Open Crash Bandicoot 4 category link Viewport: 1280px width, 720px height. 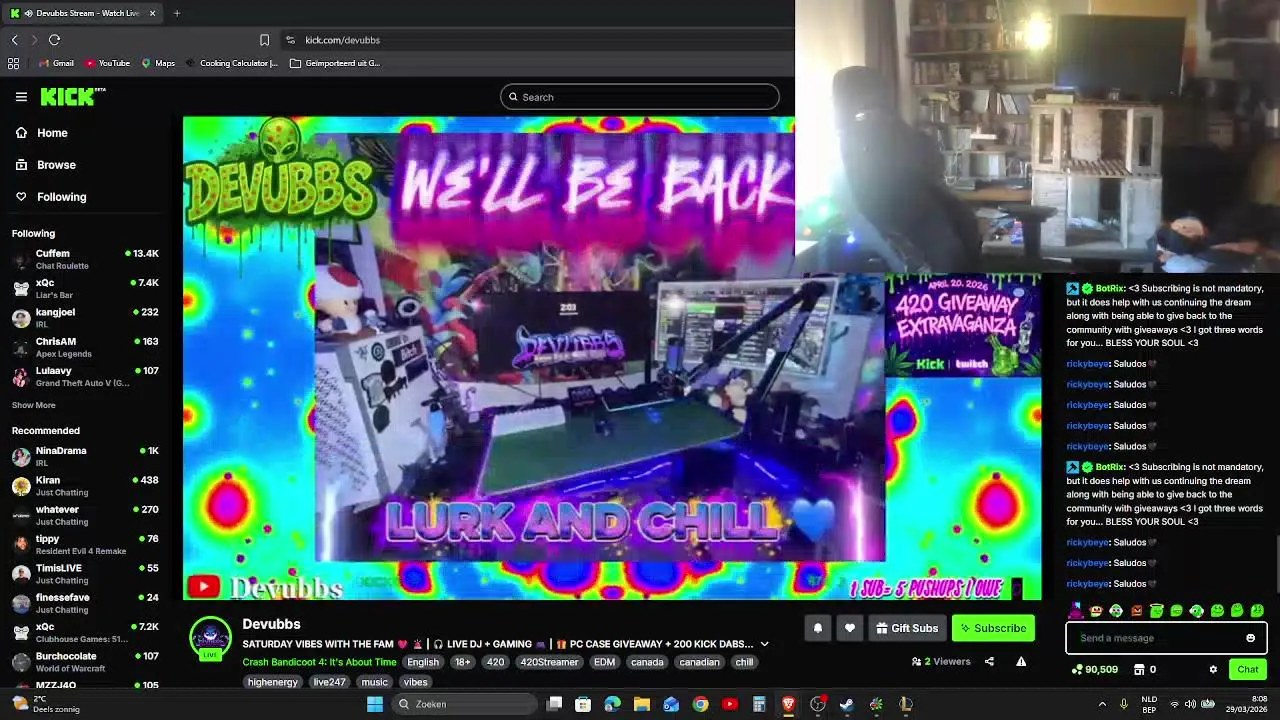pyautogui.click(x=319, y=662)
